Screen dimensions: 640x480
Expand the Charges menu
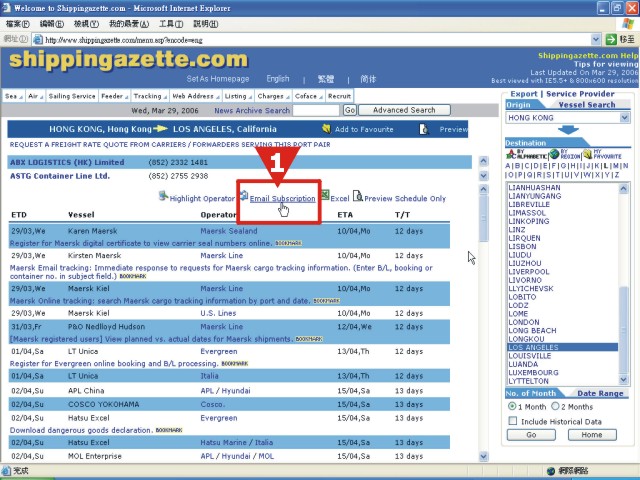[273, 96]
